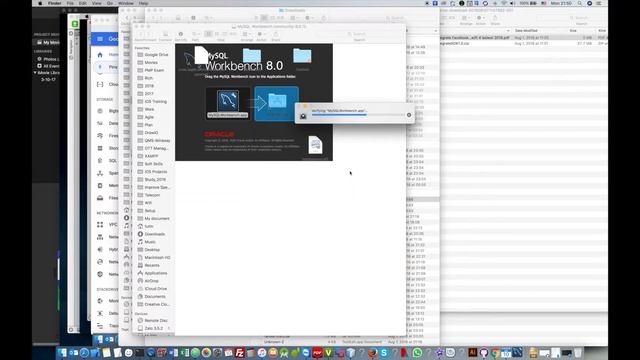The height and width of the screenshot is (360, 640).
Task: Open the Edit menu
Action: [83, 3]
